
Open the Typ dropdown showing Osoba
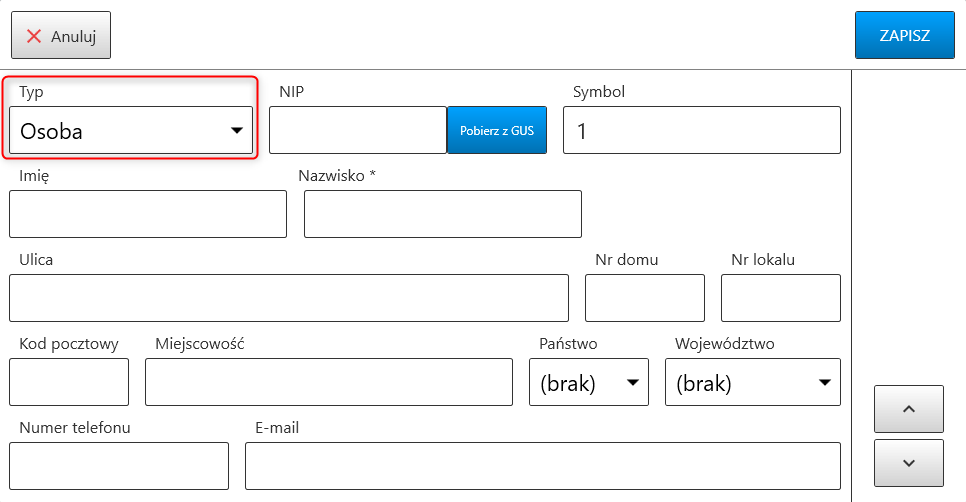pos(131,130)
